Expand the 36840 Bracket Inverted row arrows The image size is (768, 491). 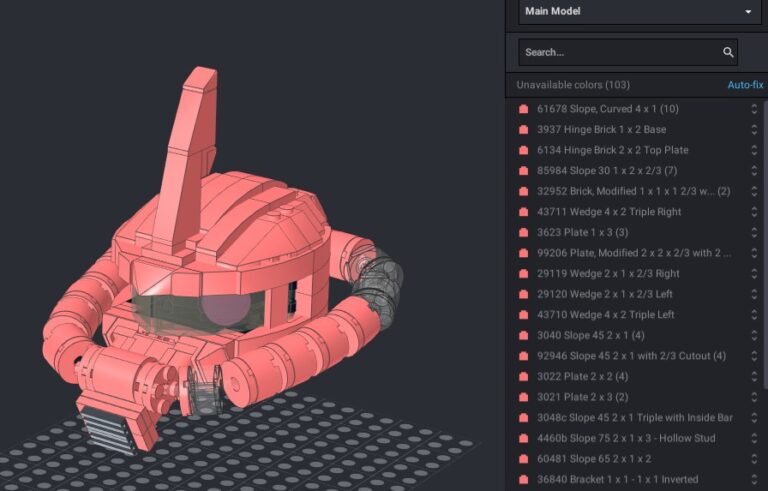pos(754,479)
